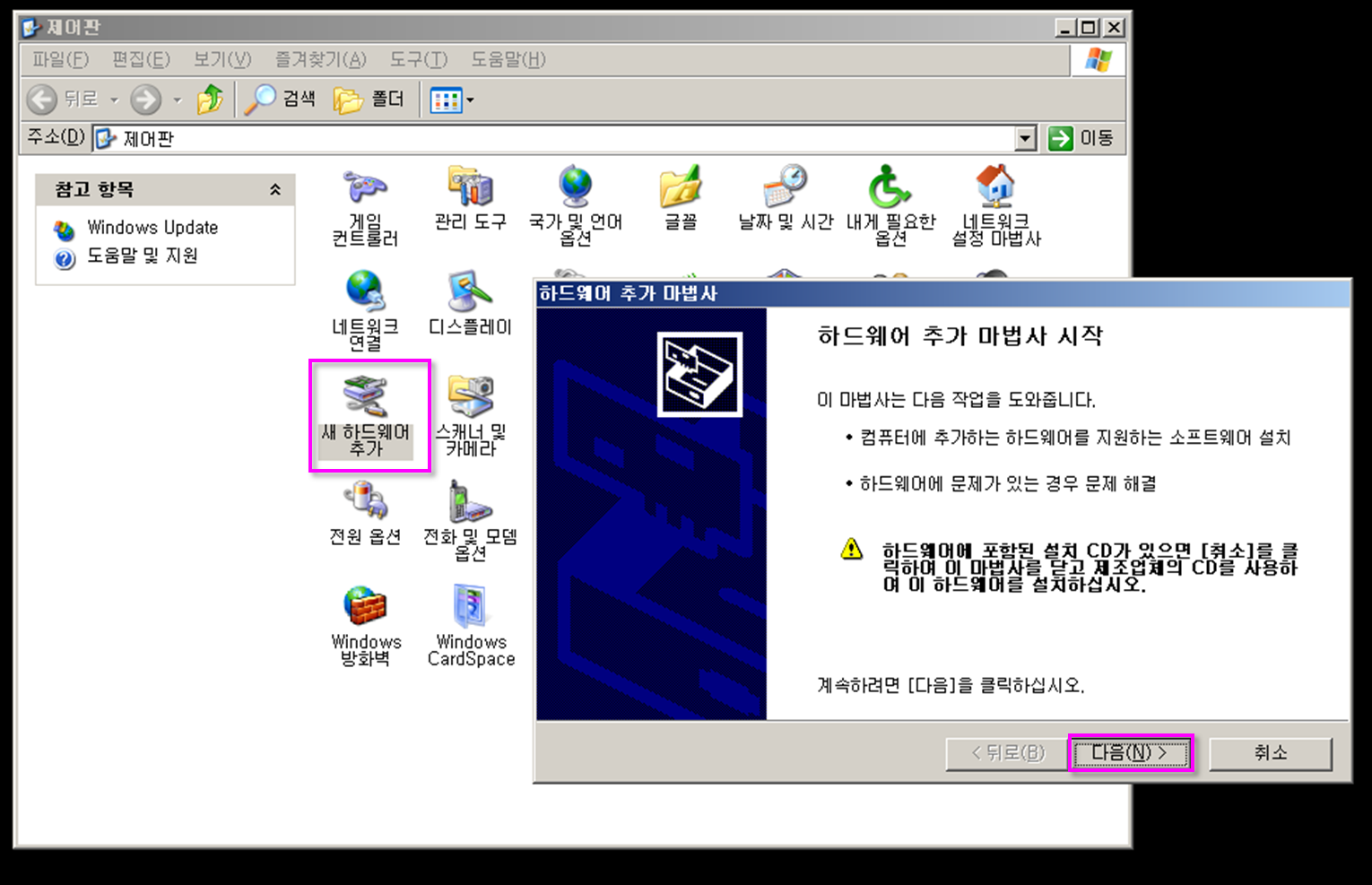1372x885 pixels.
Task: Open the 도구(T) menu
Action: point(418,60)
